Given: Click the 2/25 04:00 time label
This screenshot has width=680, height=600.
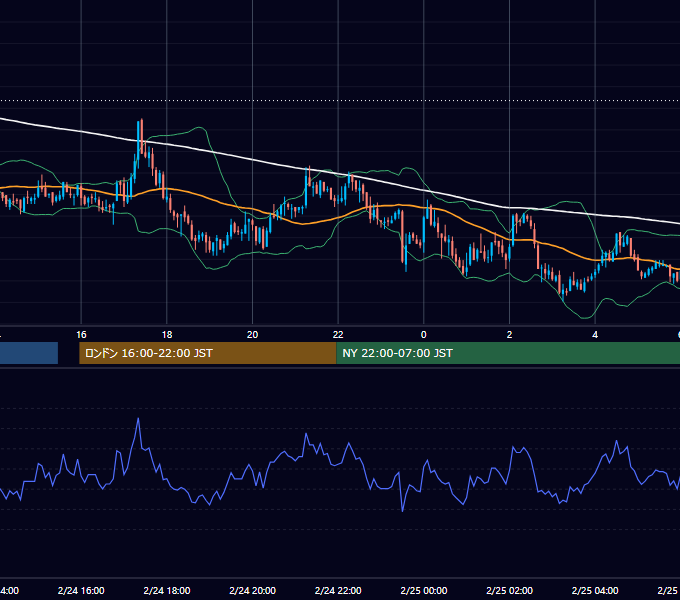Looking at the screenshot, I should point(595,590).
